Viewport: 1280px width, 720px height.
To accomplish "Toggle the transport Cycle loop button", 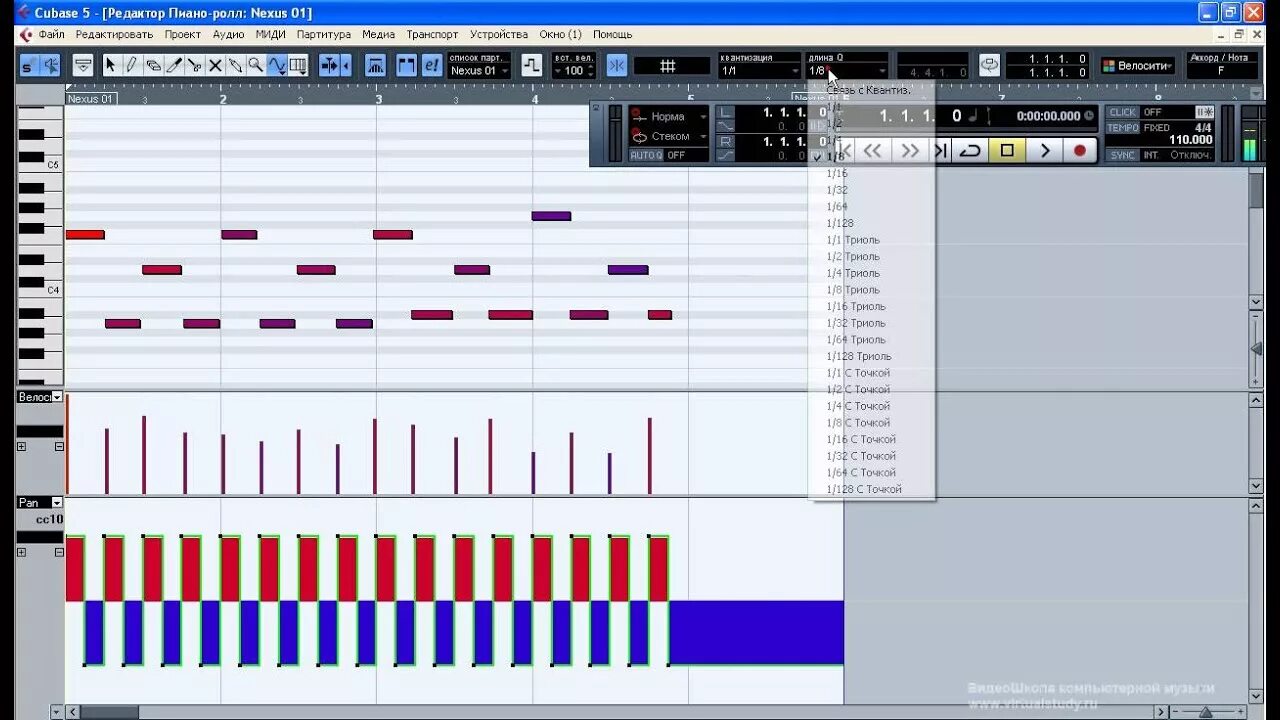I will point(970,150).
